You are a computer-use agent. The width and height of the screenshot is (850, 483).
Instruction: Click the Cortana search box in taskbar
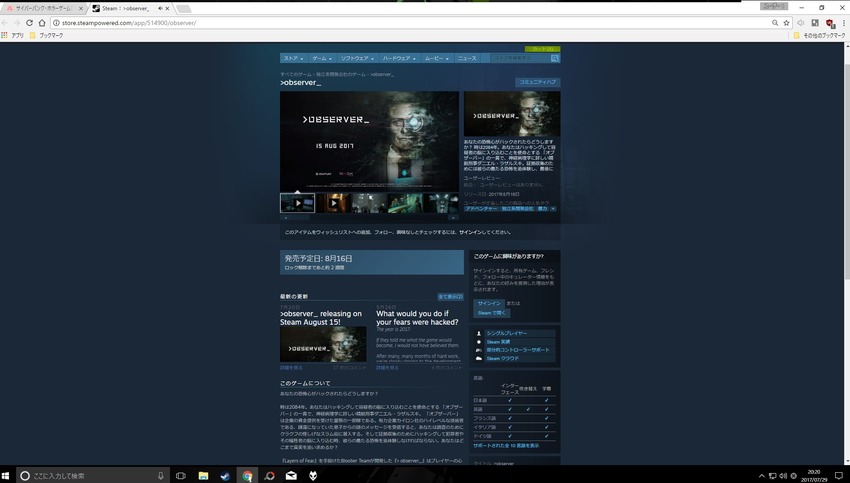click(93, 475)
